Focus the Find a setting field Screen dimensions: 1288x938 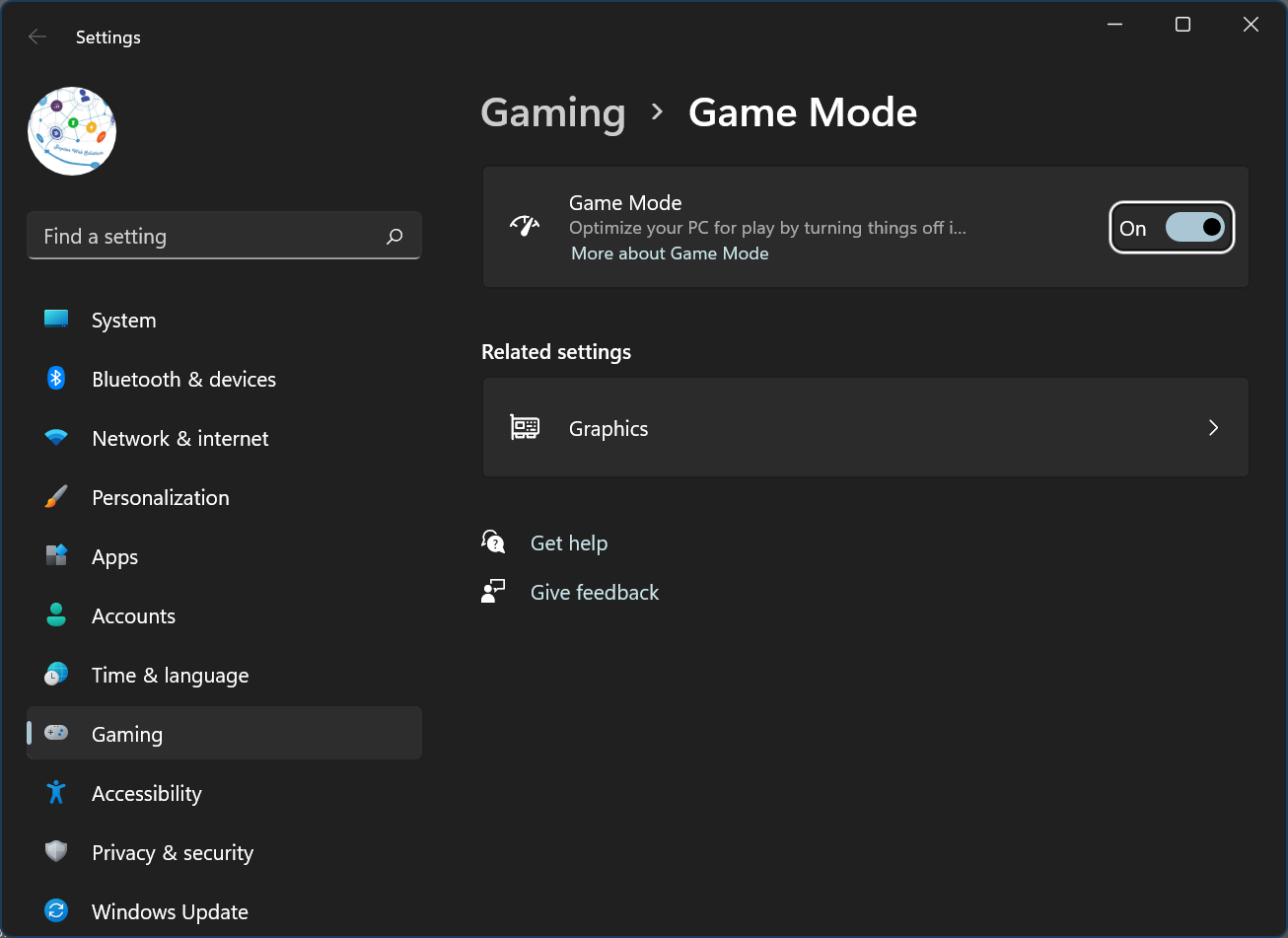tap(224, 236)
